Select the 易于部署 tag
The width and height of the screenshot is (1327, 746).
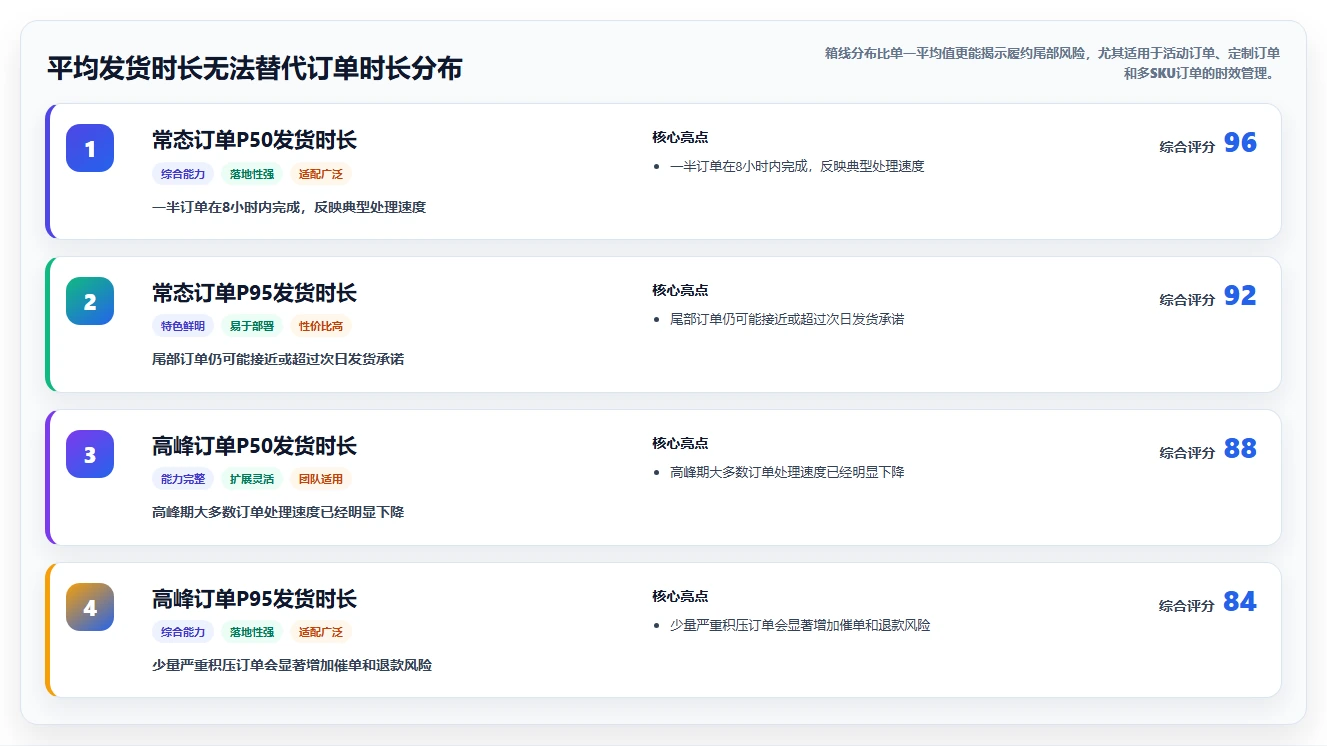click(252, 326)
